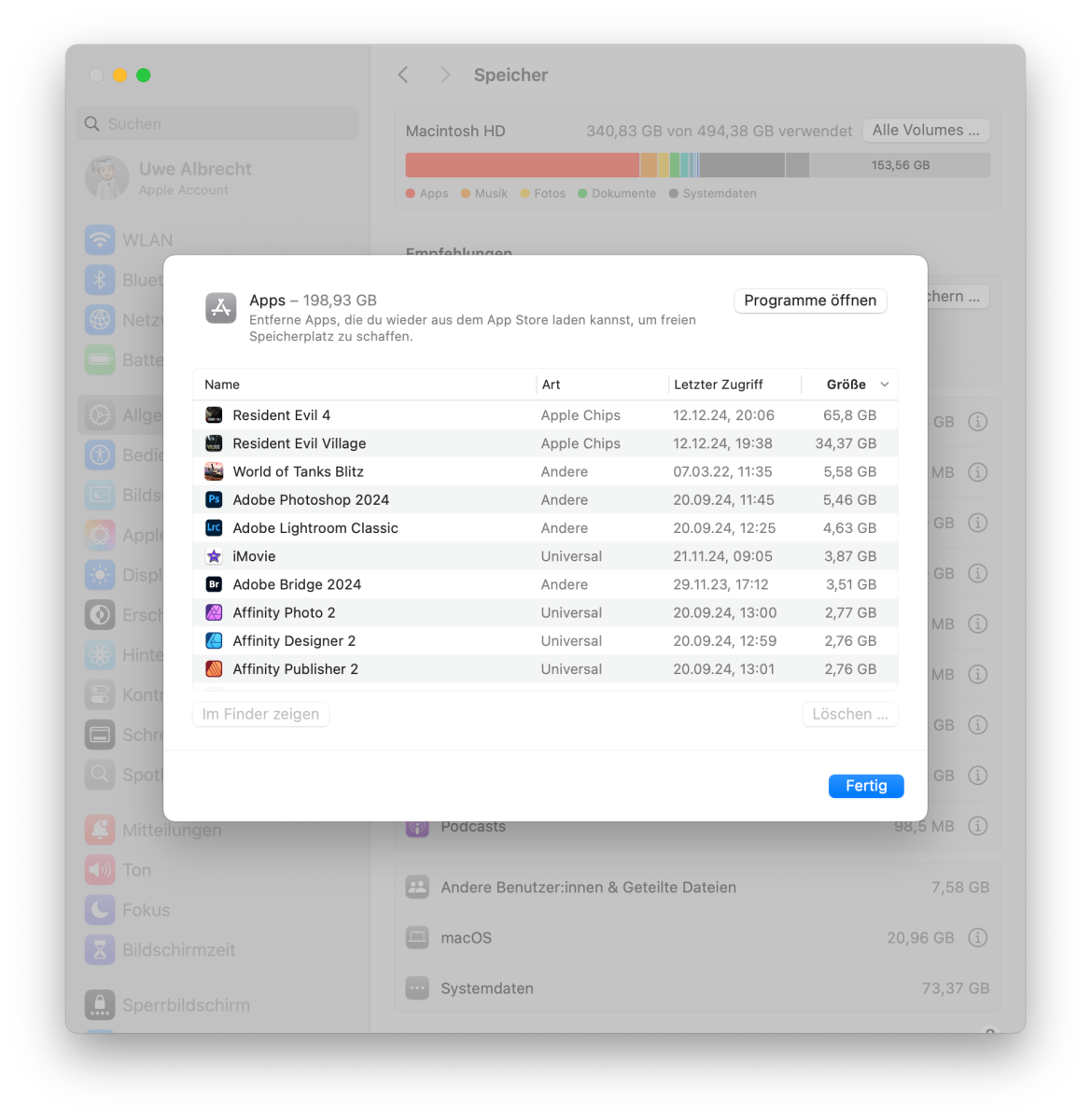The image size is (1091, 1120).
Task: Click the free space 153,56 GB segment
Action: coord(901,165)
